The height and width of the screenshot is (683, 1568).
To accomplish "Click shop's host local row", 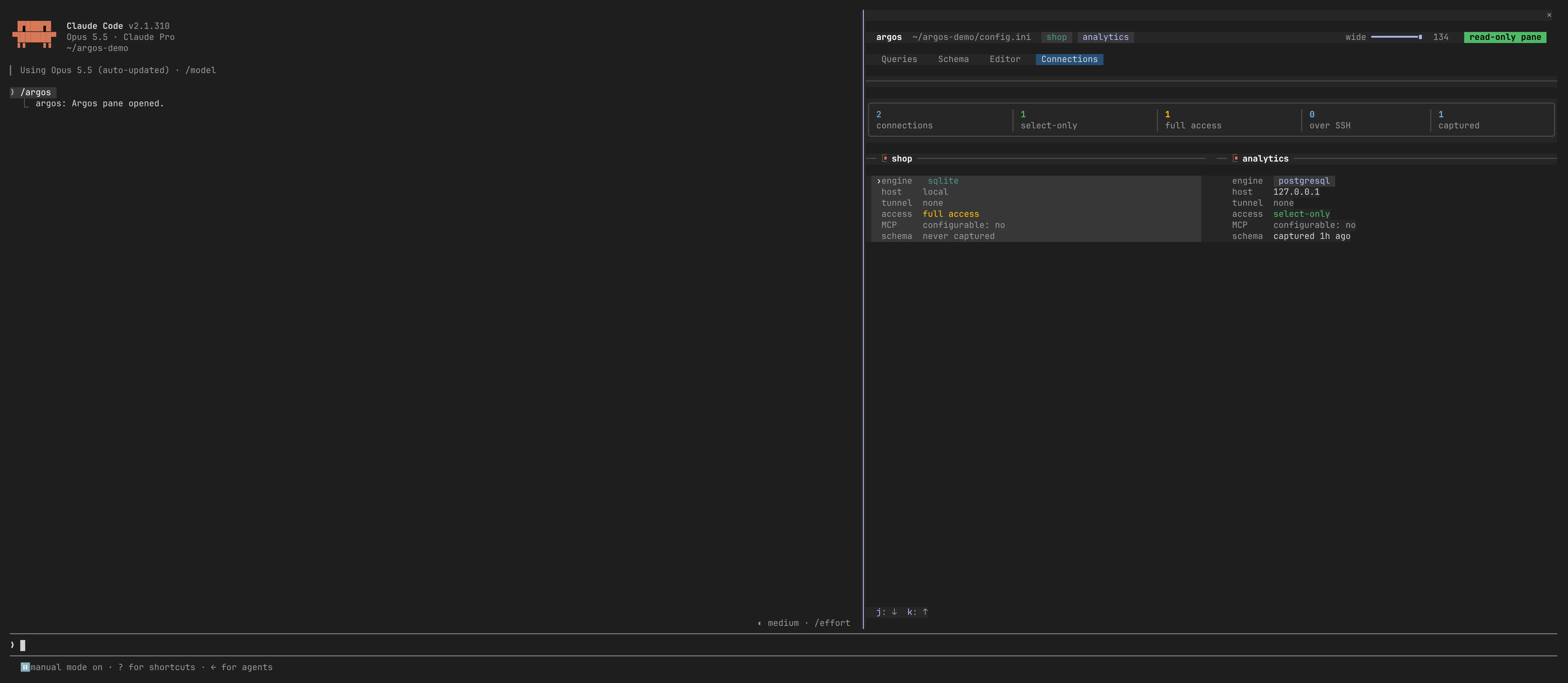I will click(1036, 192).
